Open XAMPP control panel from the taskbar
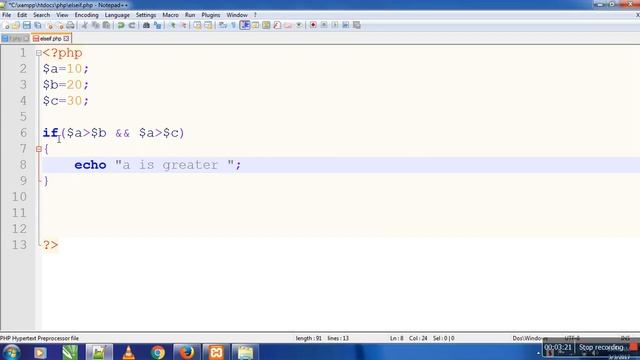 (216, 352)
